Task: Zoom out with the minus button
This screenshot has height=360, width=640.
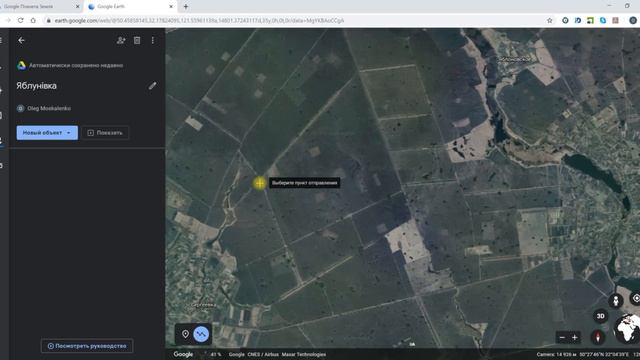Action: click(562, 338)
